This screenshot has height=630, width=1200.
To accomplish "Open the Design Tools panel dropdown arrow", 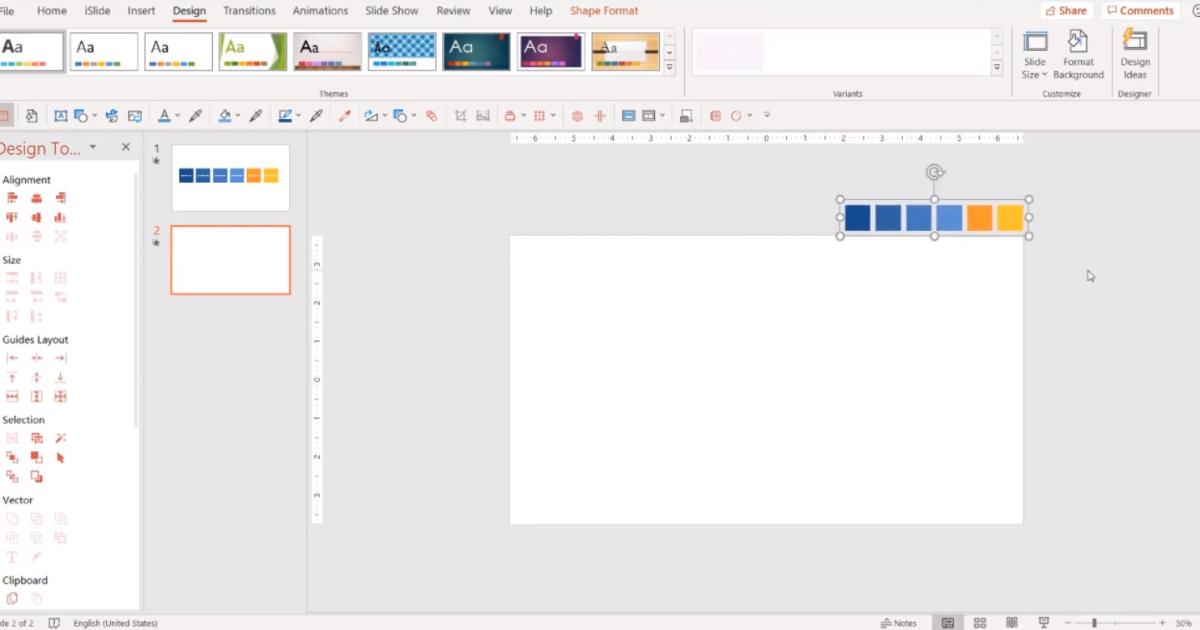I will pyautogui.click(x=94, y=147).
